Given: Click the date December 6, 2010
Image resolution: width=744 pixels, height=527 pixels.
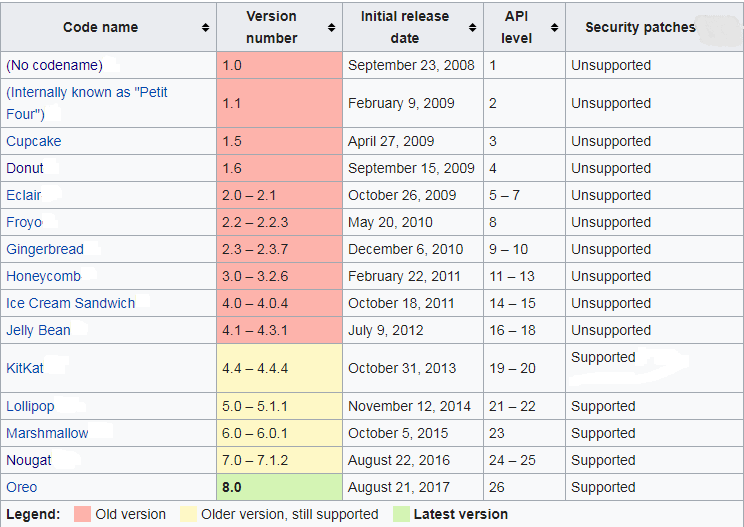Looking at the screenshot, I should coord(406,249).
